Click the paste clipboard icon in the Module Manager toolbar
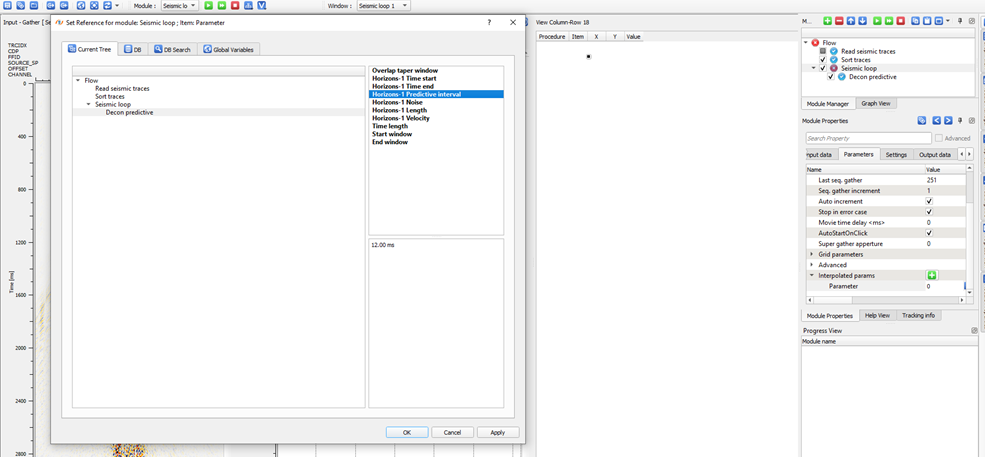Viewport: 985px width, 457px height. tap(927, 21)
